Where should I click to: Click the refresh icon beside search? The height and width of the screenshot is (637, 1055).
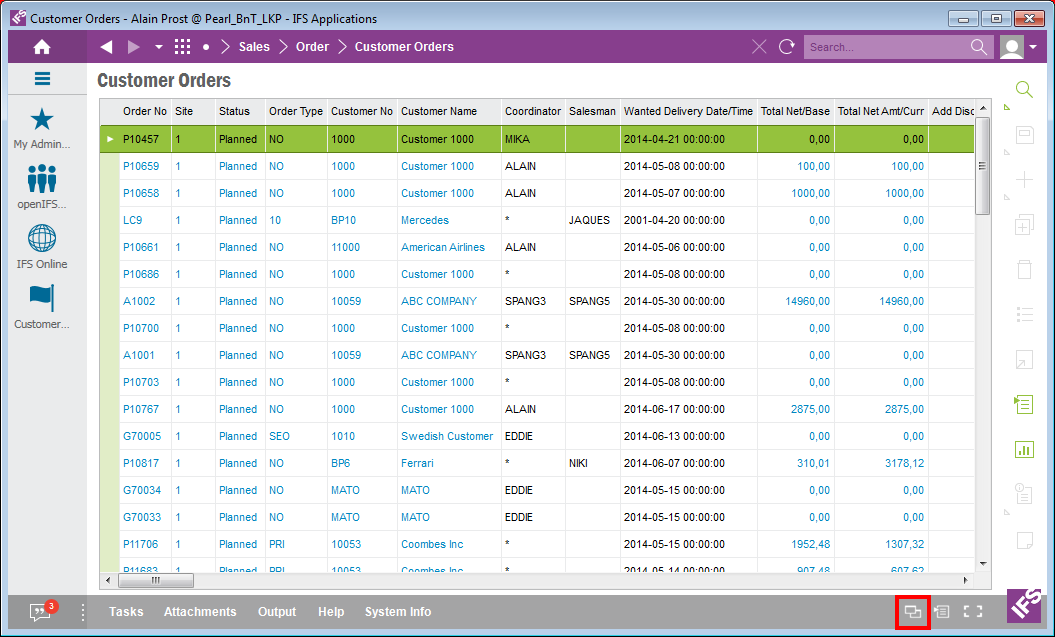(787, 47)
